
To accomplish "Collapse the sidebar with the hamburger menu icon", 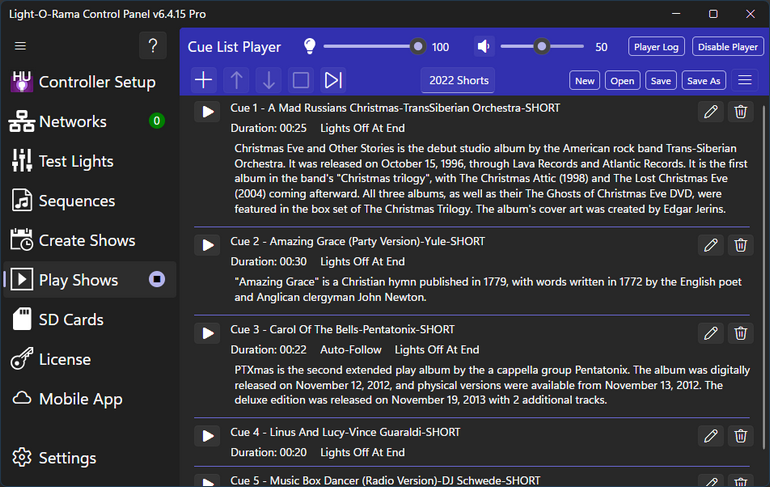I will pyautogui.click(x=20, y=46).
